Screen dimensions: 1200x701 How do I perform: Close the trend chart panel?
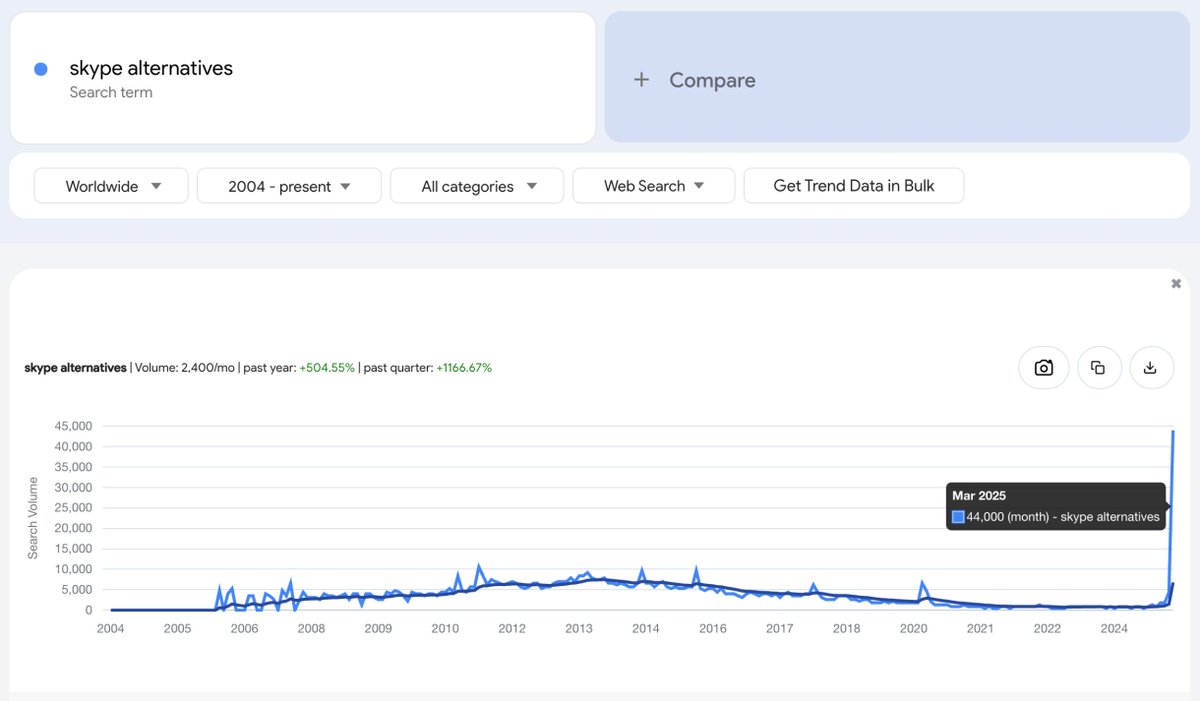(1176, 284)
